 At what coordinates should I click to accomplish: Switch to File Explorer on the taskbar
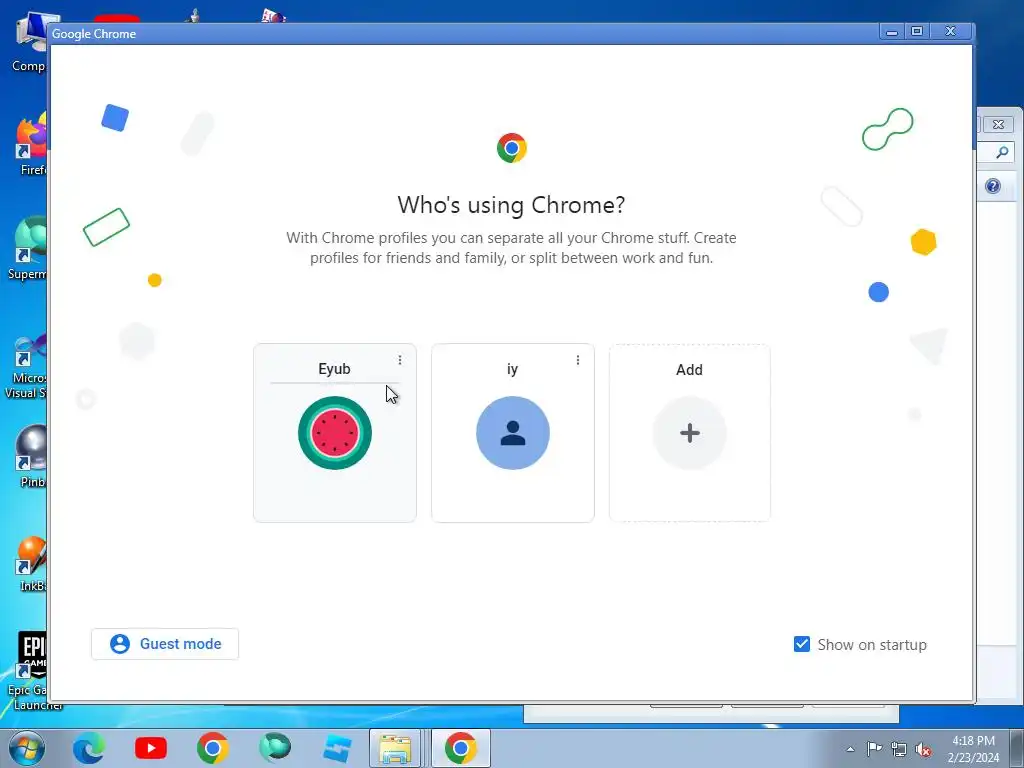pos(395,748)
